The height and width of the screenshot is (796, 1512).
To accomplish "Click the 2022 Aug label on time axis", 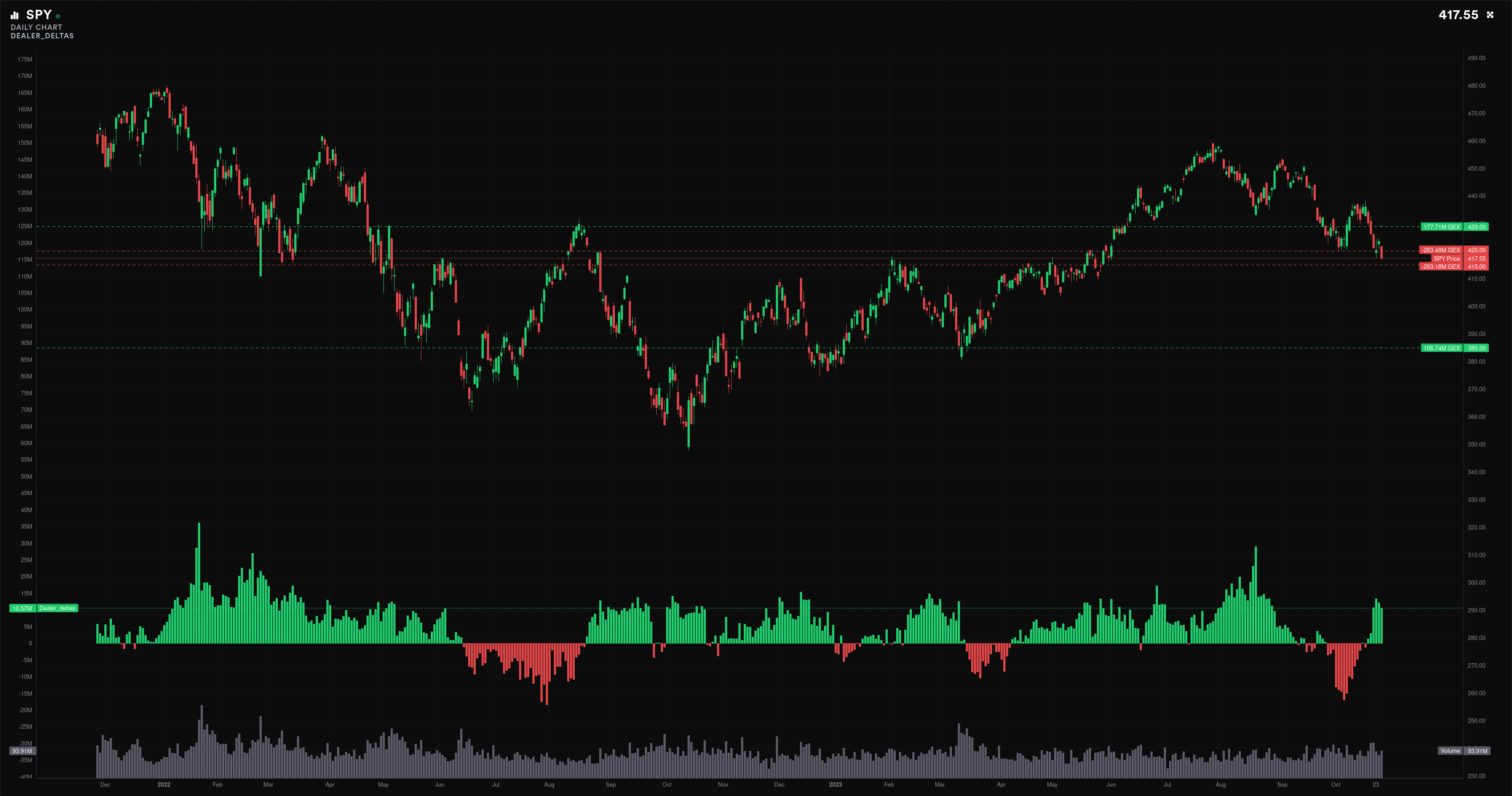I will (x=549, y=784).
